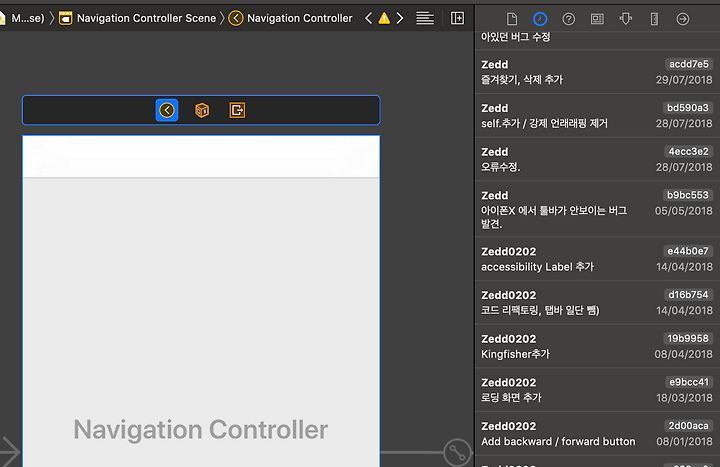Click the M...se) breadcrumb item
This screenshot has width=720, height=467.
28,18
